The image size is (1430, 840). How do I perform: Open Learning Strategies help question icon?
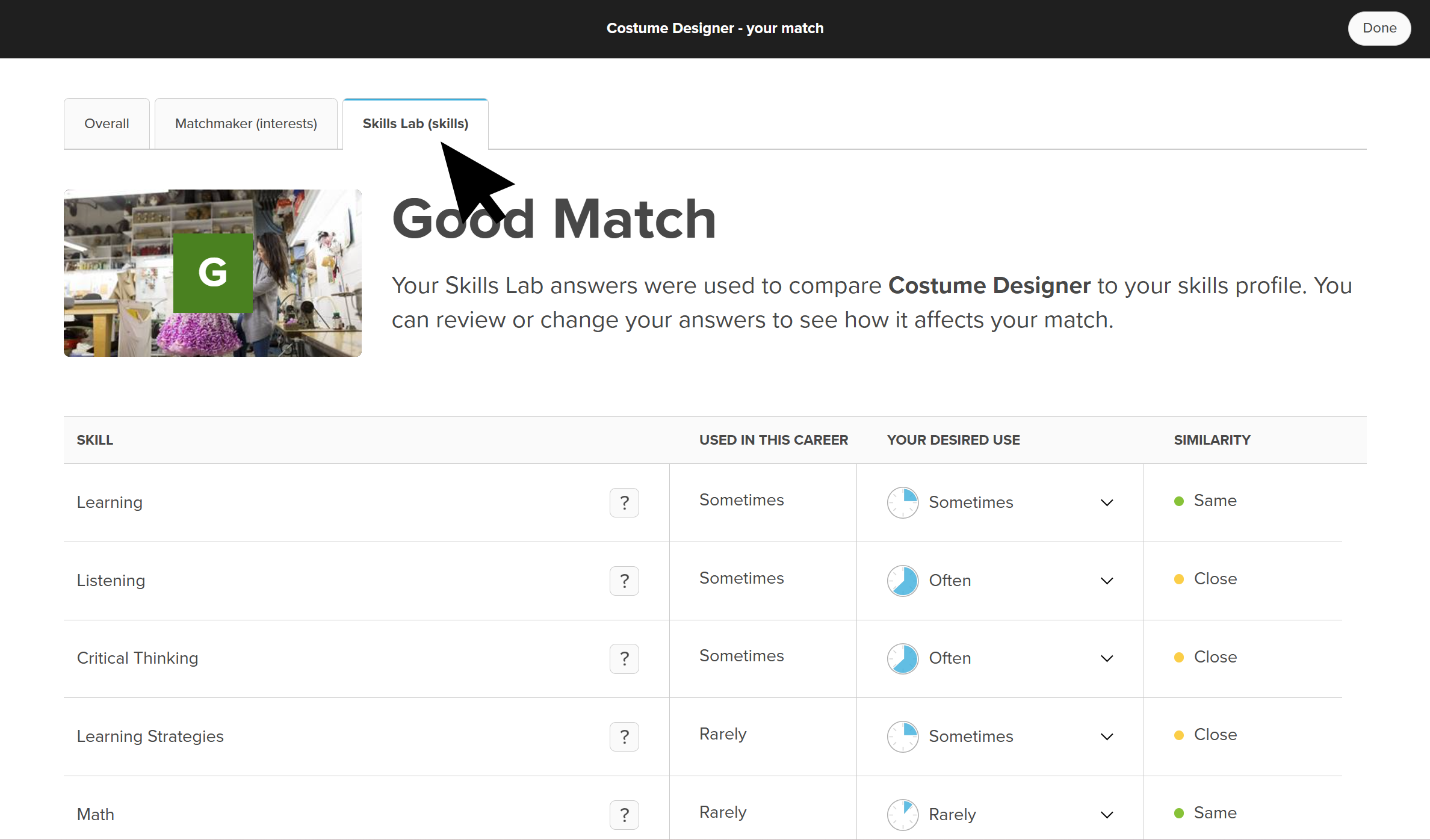(x=624, y=737)
